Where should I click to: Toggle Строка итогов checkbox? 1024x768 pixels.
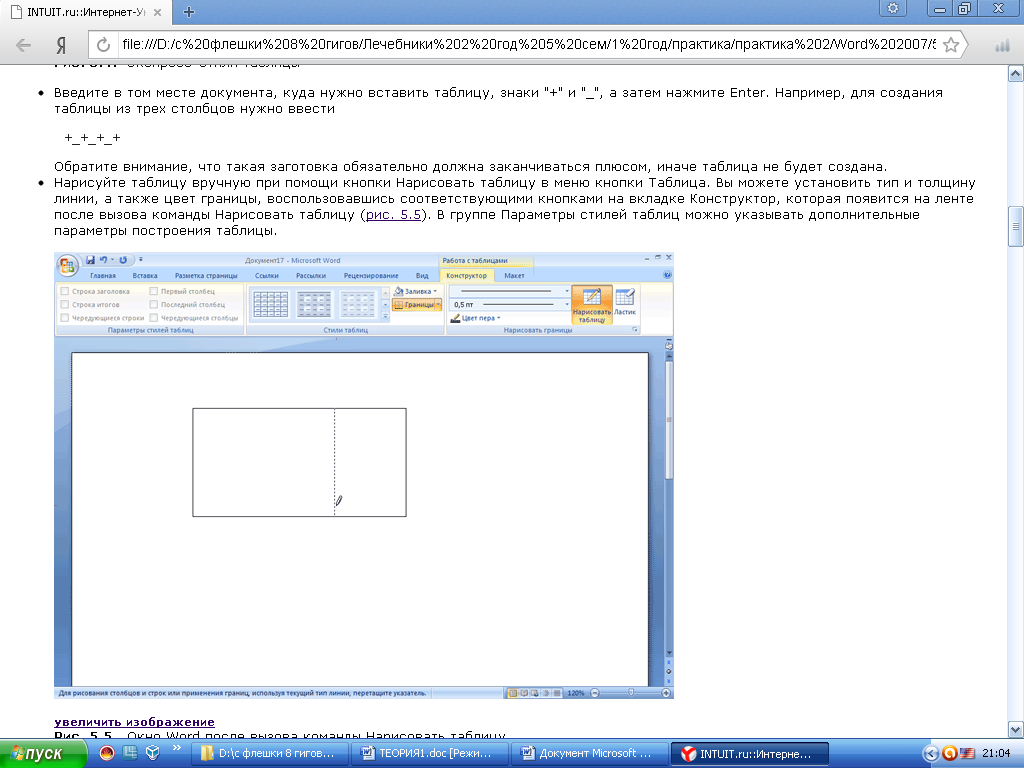coord(65,304)
